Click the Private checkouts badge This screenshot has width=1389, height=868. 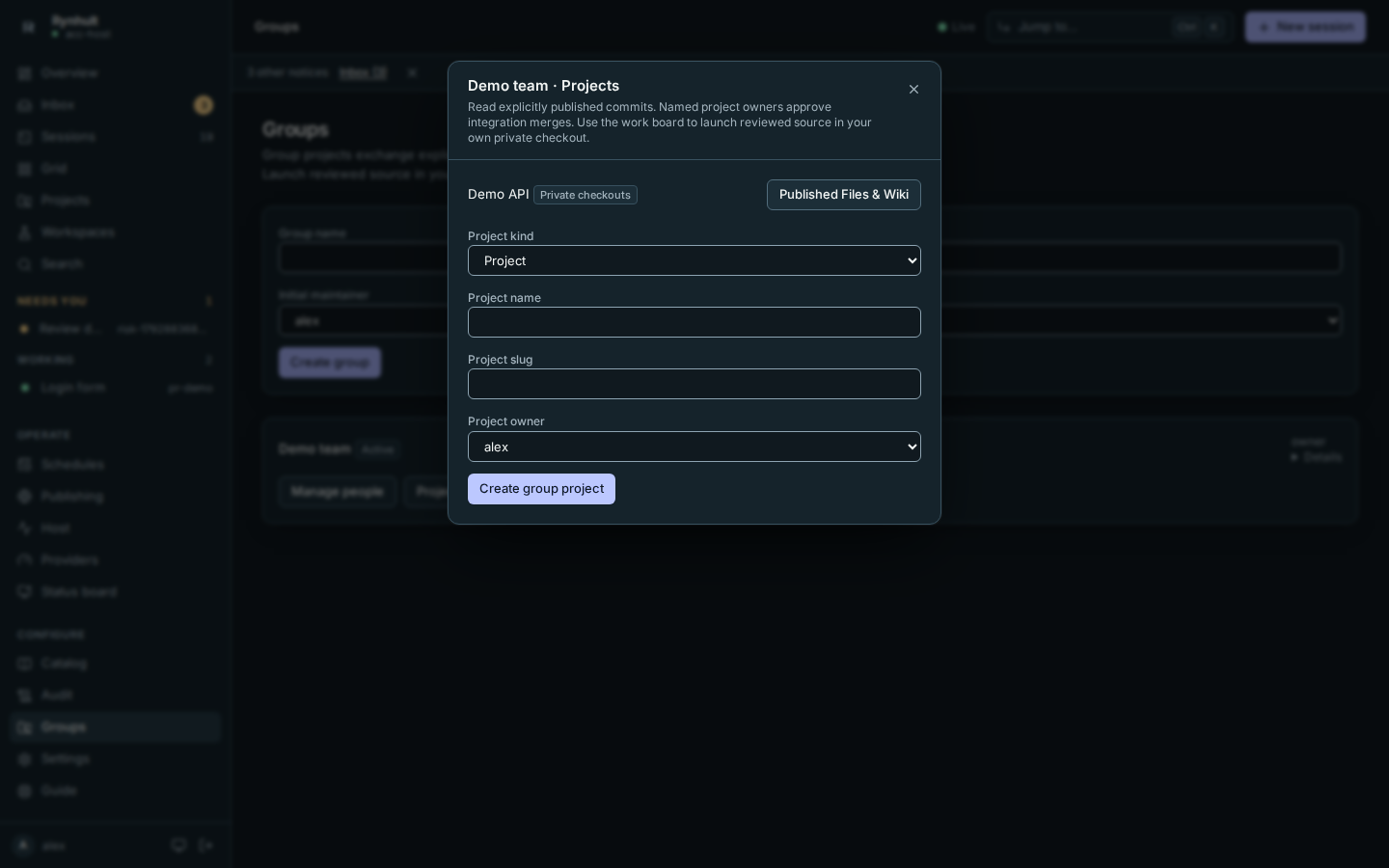coord(586,195)
